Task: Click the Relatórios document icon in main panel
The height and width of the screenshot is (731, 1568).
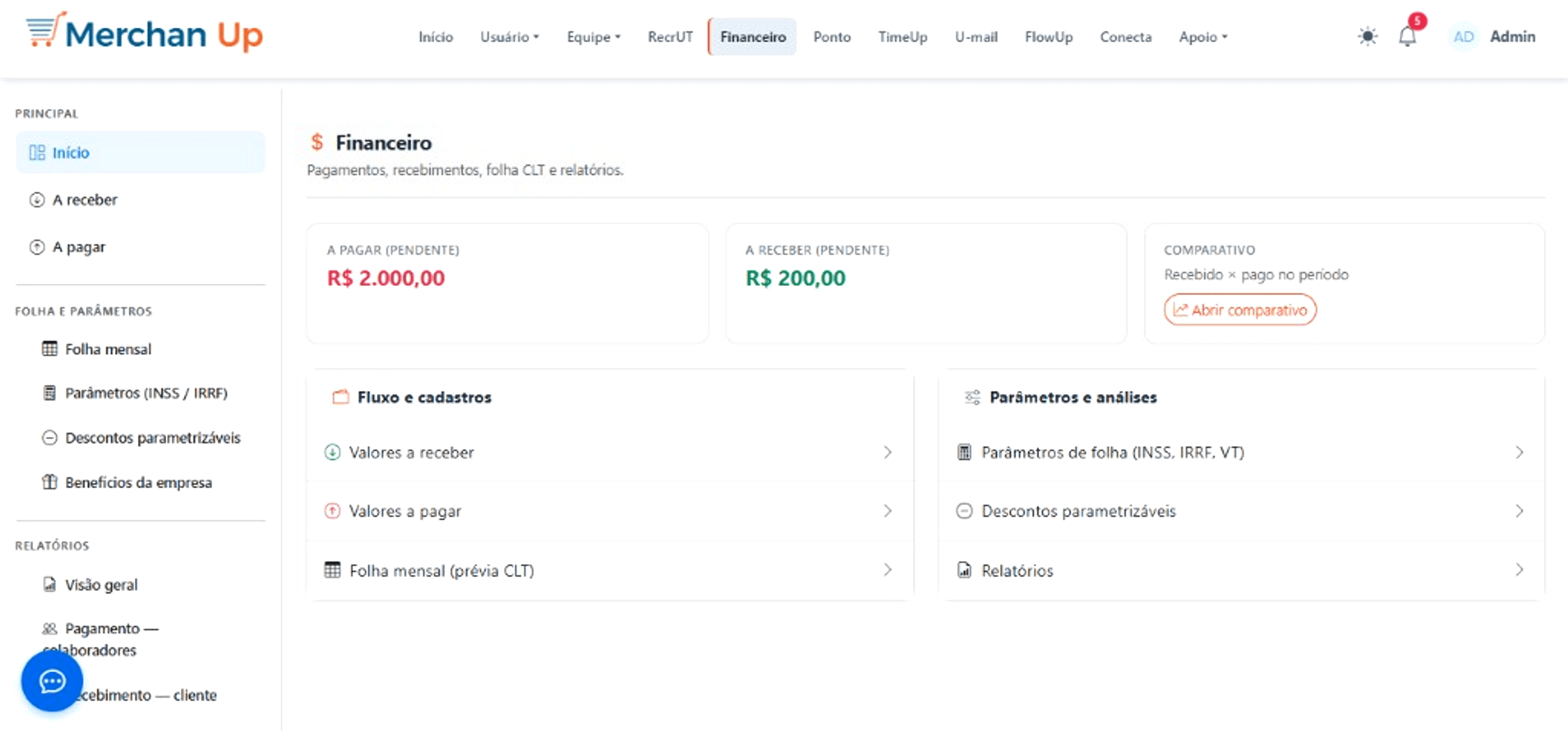Action: click(x=964, y=570)
